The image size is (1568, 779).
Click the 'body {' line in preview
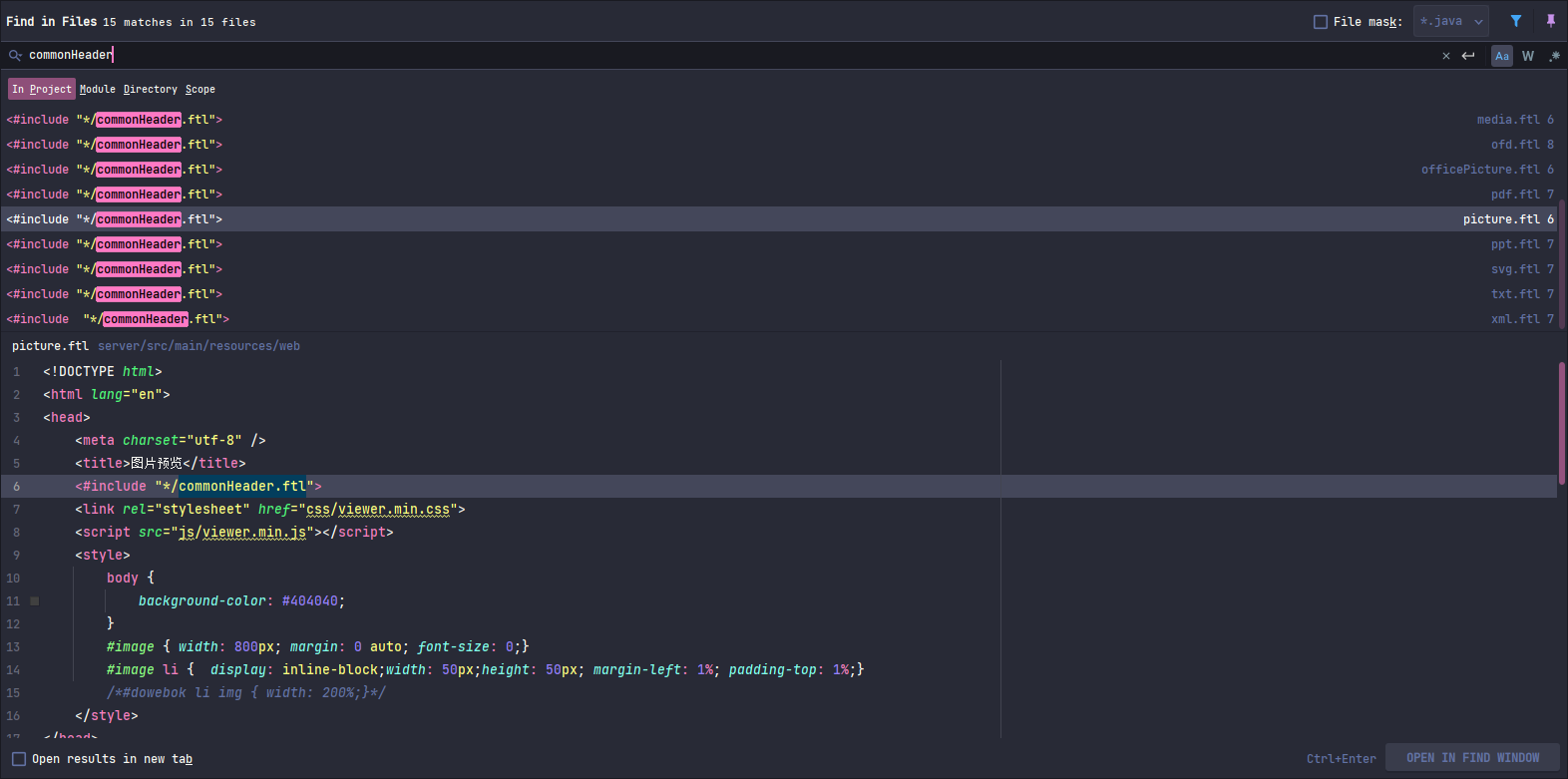click(131, 579)
